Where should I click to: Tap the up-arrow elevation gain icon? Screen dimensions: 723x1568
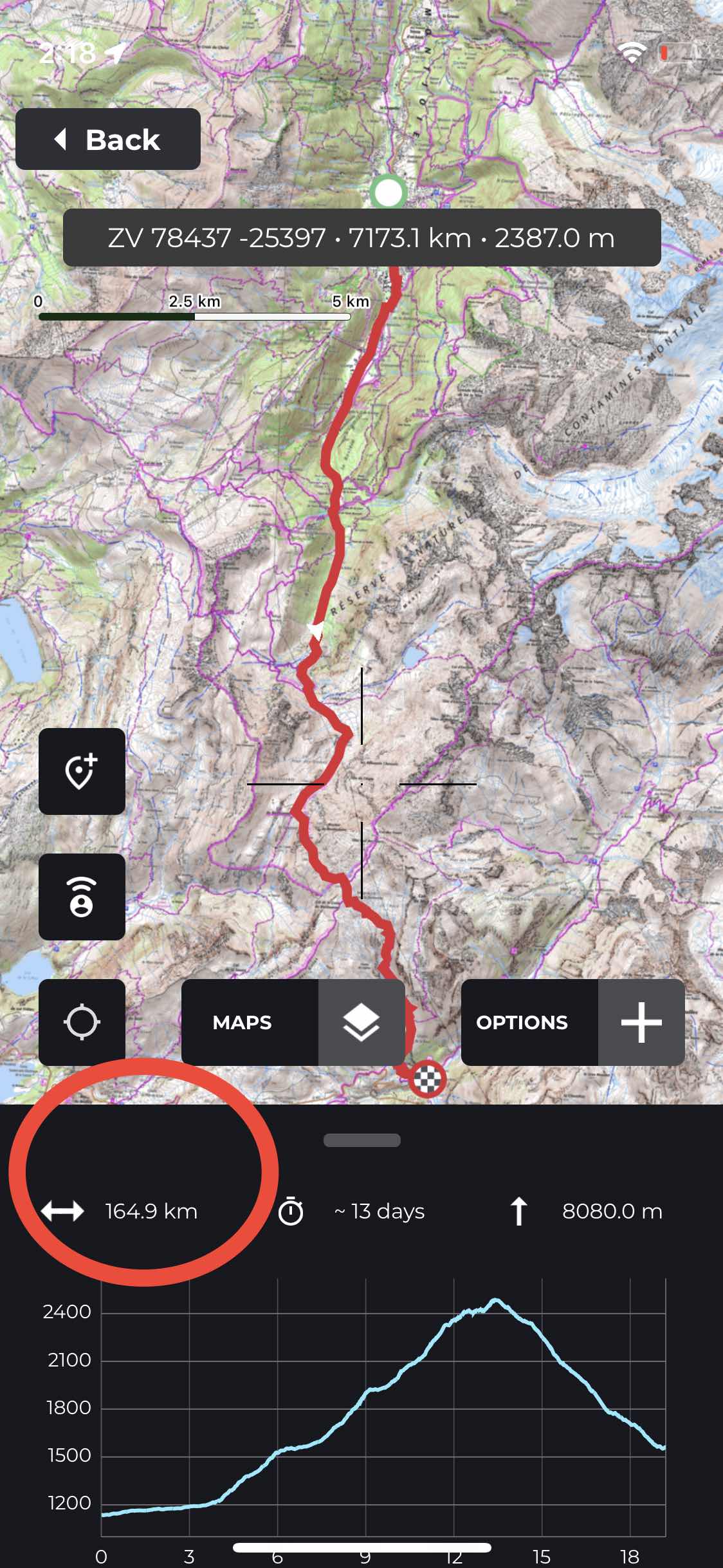pos(518,1211)
